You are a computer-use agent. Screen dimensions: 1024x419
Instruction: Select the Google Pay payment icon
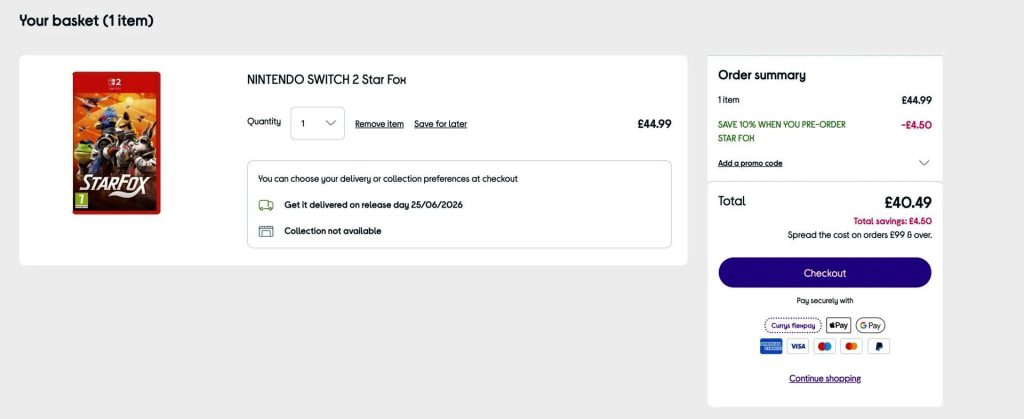point(871,325)
